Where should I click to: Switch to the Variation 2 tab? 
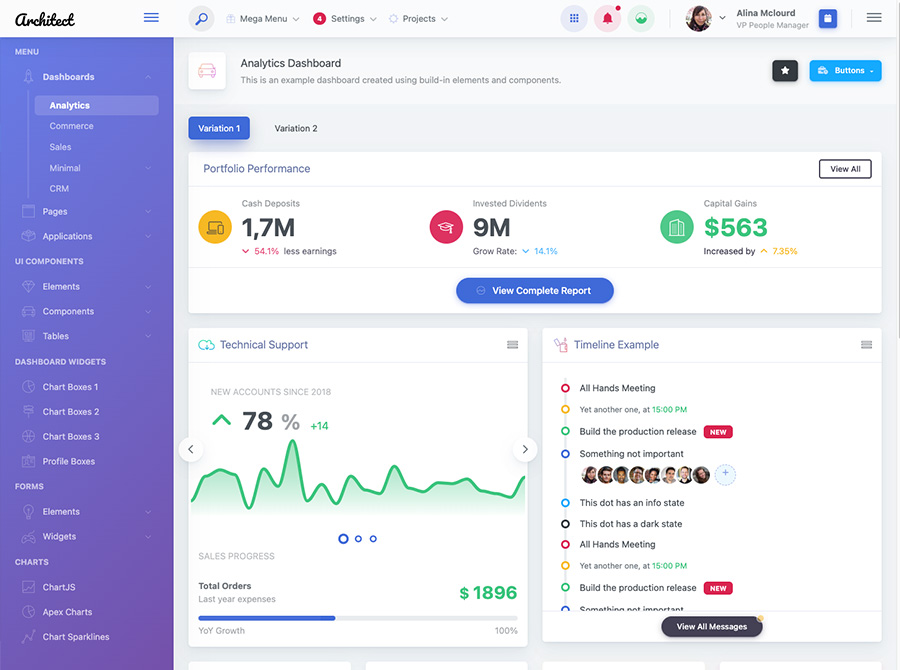pyautogui.click(x=296, y=128)
